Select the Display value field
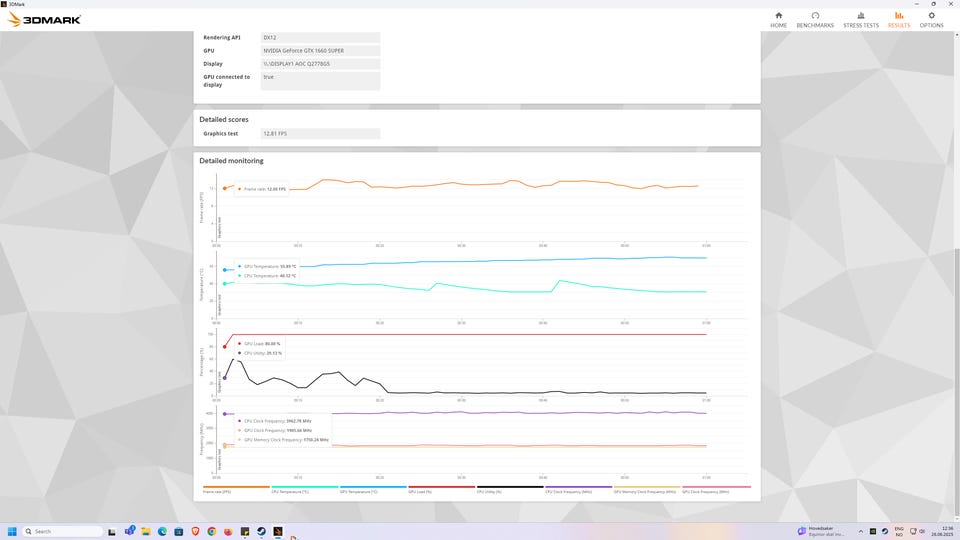Viewport: 960px width, 540px height. coord(320,64)
